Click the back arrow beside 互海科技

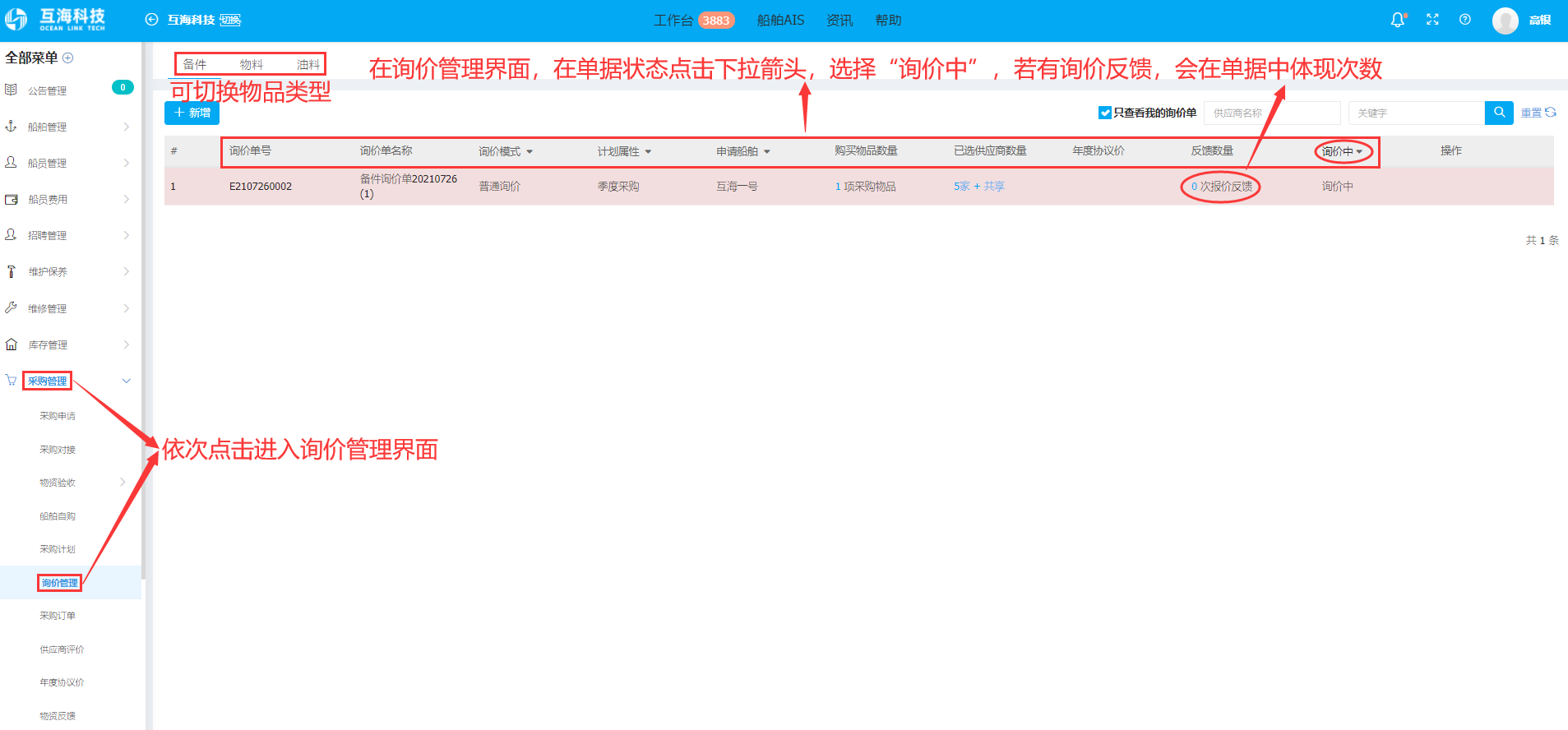click(151, 20)
